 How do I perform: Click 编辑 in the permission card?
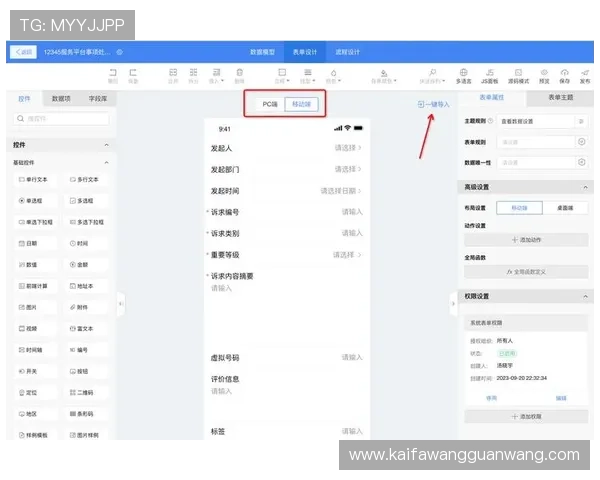point(561,398)
